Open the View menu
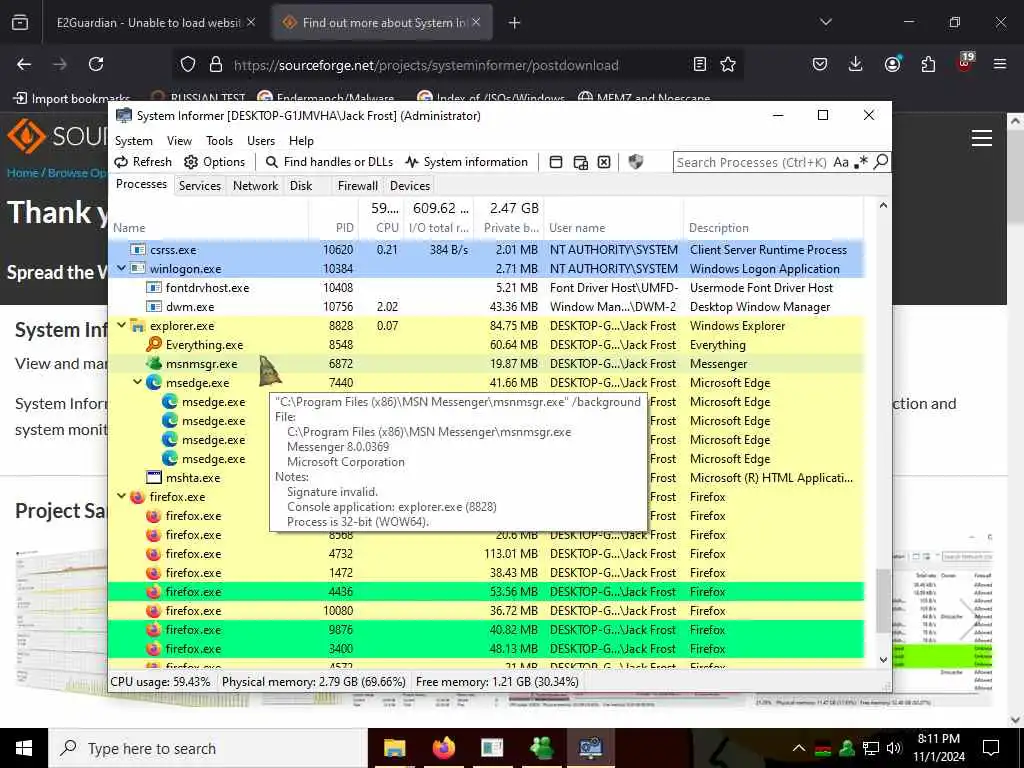Screen dimensions: 1024x768 pyautogui.click(x=179, y=141)
